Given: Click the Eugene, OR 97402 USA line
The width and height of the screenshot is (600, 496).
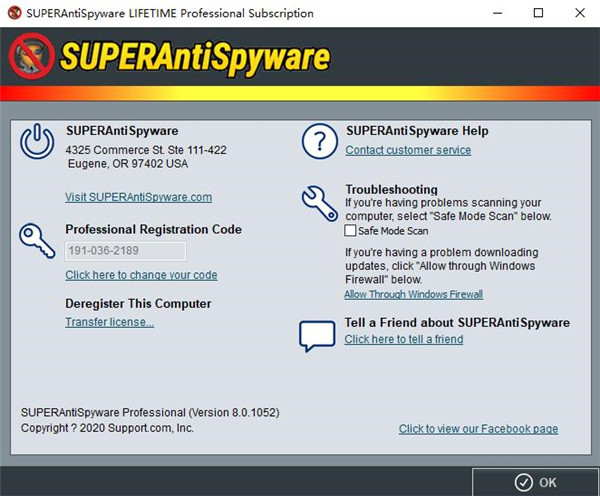Looking at the screenshot, I should pyautogui.click(x=128, y=164).
